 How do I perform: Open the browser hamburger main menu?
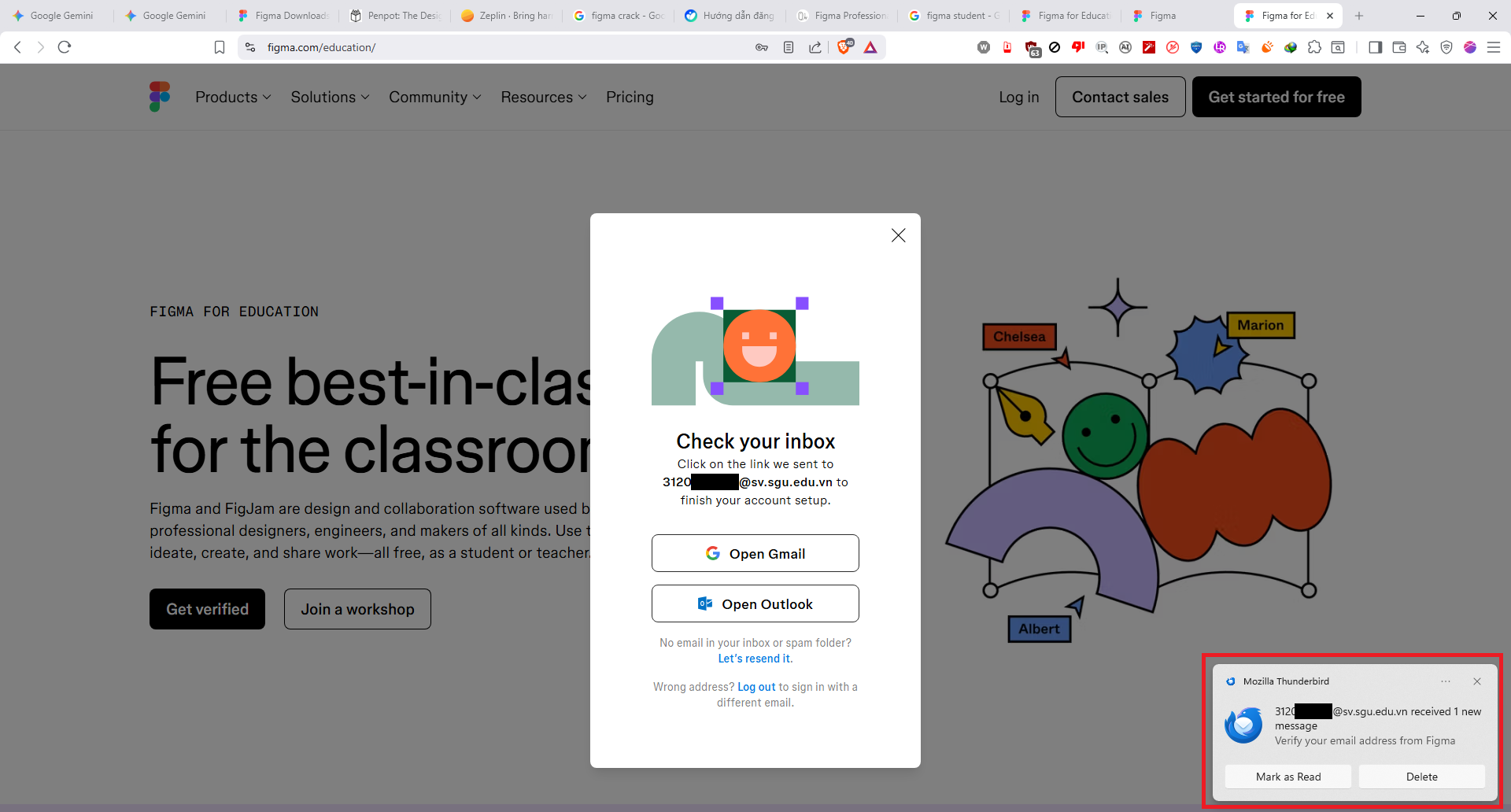point(1494,47)
